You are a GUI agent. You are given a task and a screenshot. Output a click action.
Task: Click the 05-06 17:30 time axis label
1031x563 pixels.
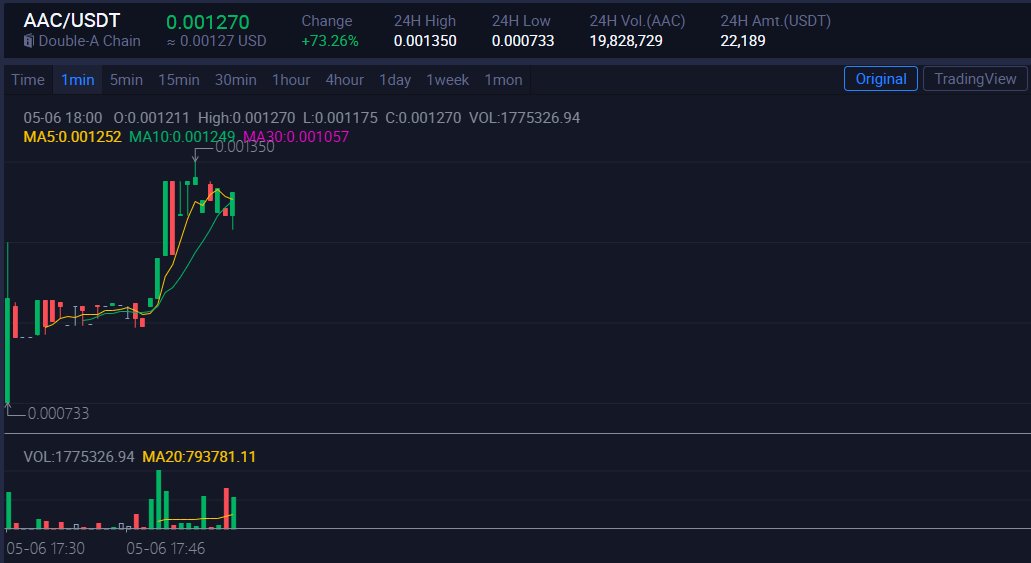[45, 548]
